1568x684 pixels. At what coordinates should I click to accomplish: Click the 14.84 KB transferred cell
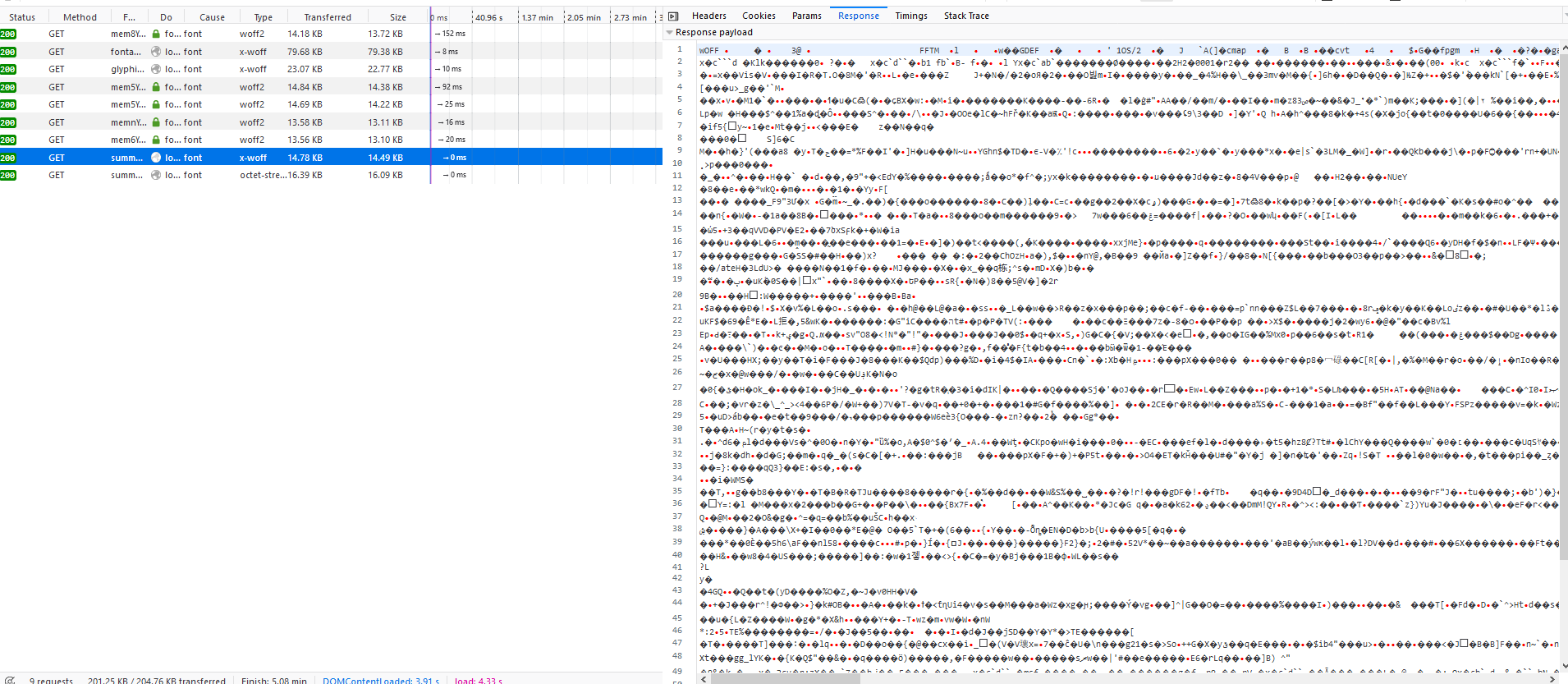pyautogui.click(x=305, y=87)
